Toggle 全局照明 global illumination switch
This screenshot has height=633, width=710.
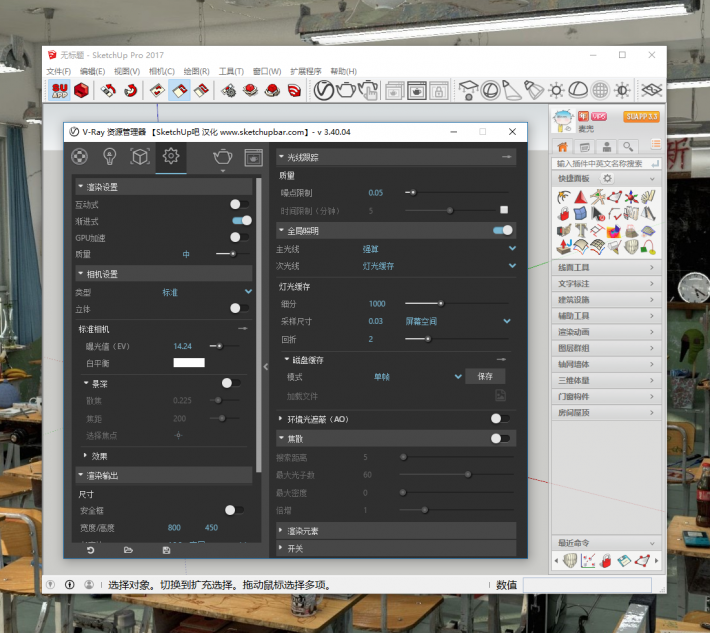(503, 230)
